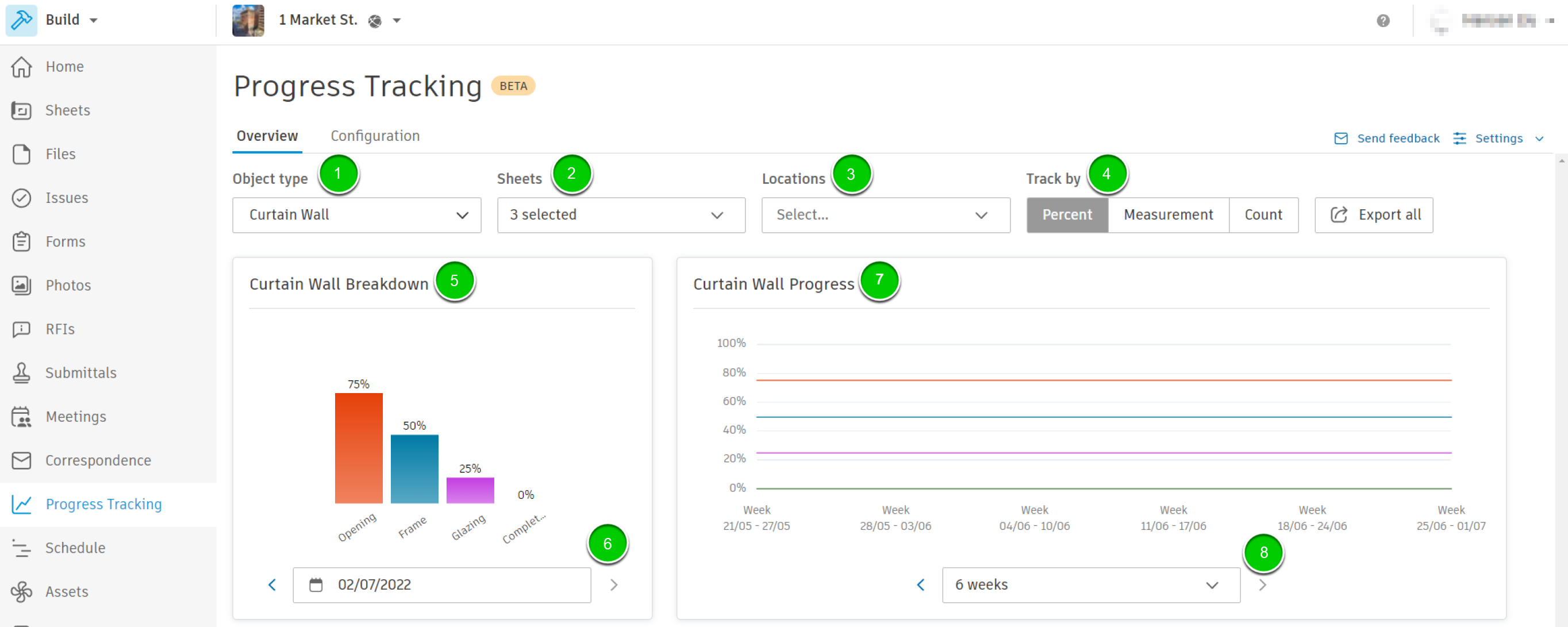The image size is (1568, 627).
Task: Open the Forms clipboard icon
Action: click(21, 242)
